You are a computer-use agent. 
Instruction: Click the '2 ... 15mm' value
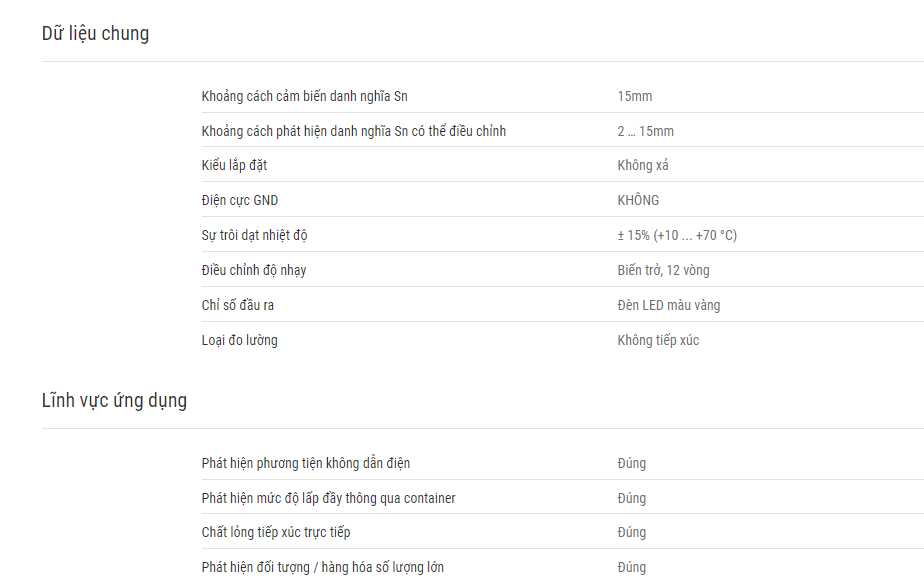tap(645, 131)
